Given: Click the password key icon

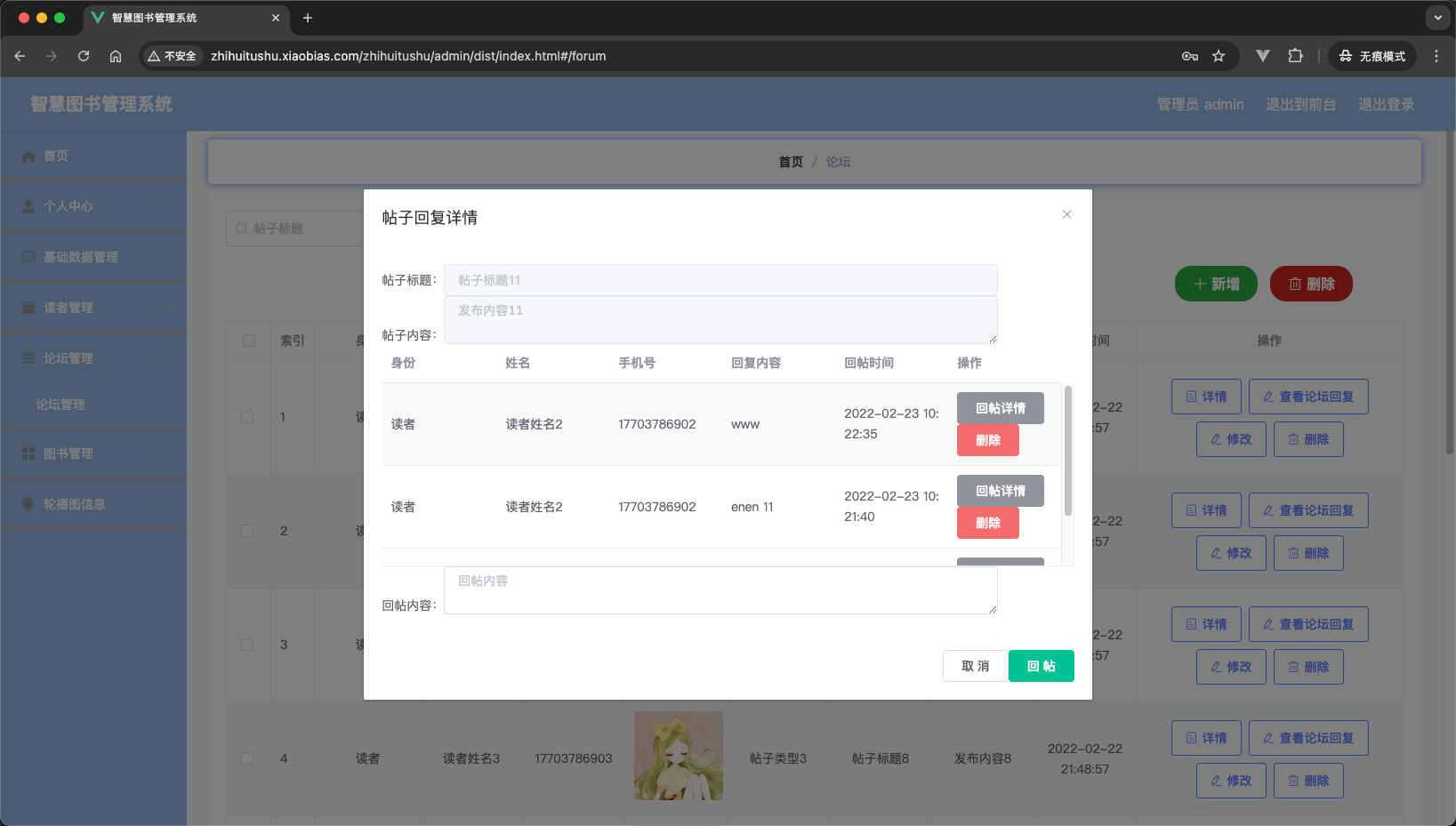Looking at the screenshot, I should (1190, 56).
